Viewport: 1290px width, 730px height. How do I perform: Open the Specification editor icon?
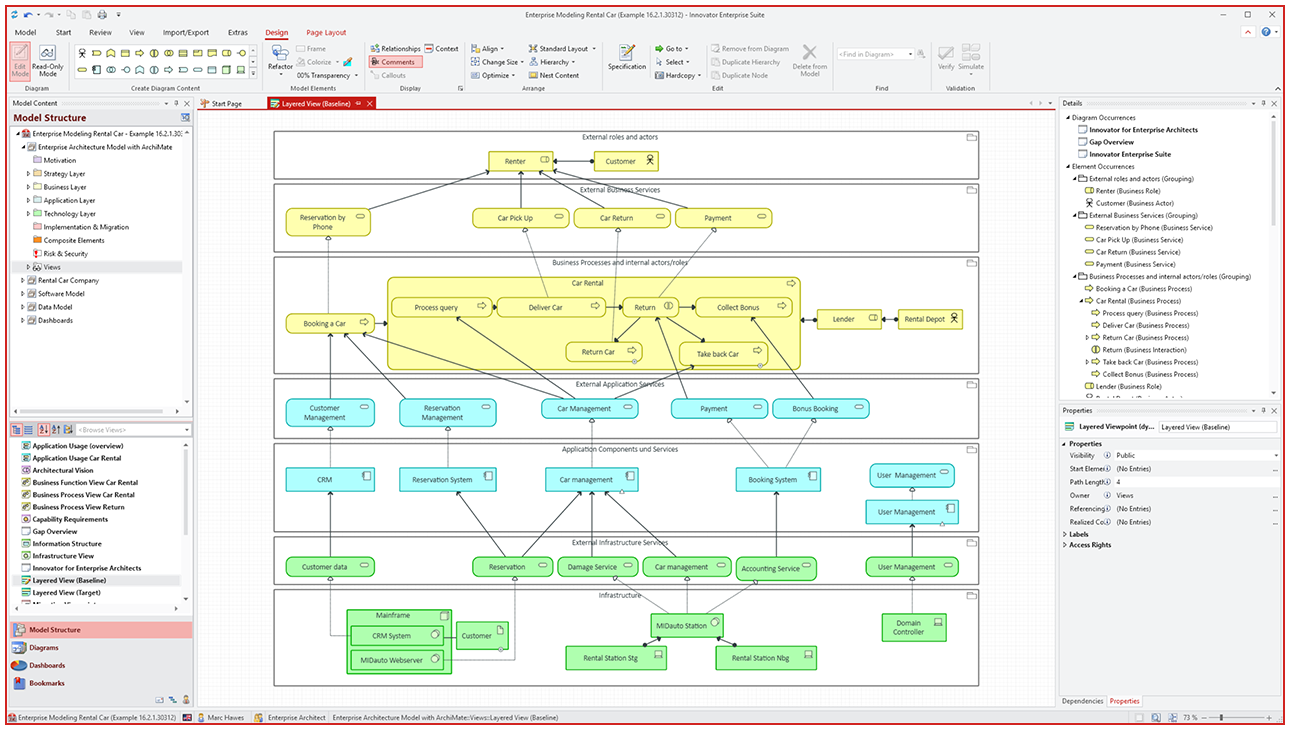pos(627,55)
